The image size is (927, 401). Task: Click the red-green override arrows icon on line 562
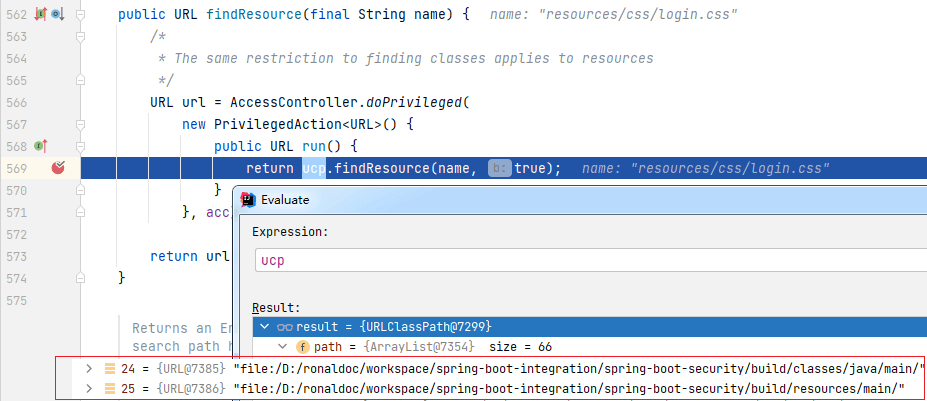(40, 14)
